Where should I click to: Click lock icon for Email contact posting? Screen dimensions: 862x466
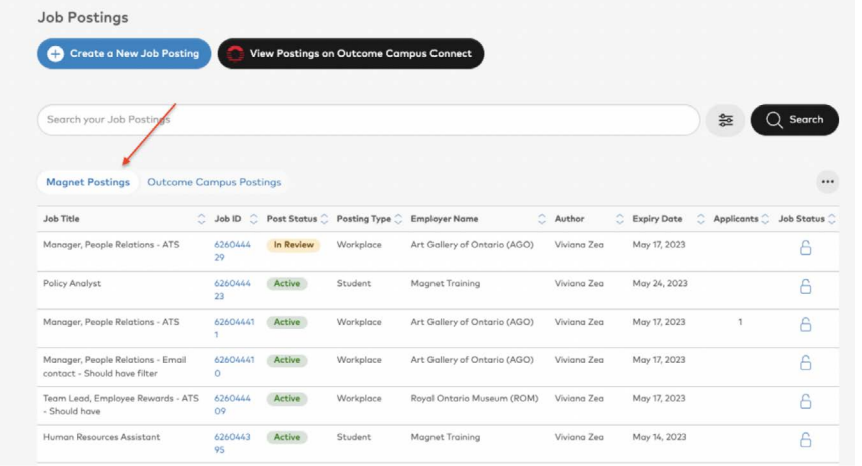(x=805, y=363)
